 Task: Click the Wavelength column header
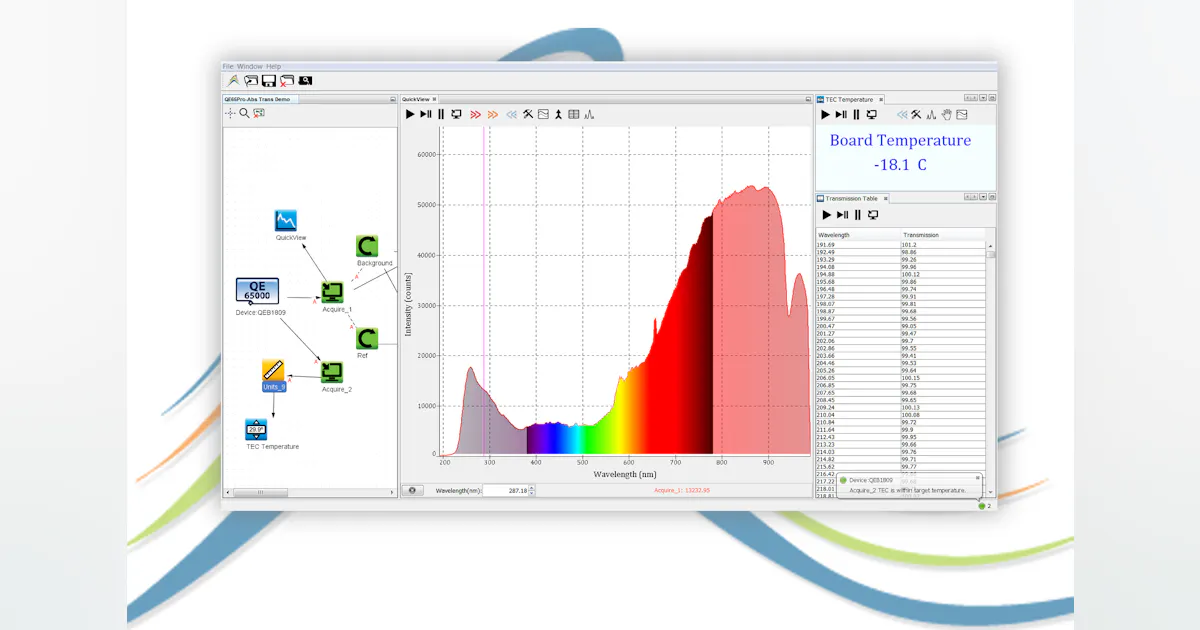coord(858,235)
